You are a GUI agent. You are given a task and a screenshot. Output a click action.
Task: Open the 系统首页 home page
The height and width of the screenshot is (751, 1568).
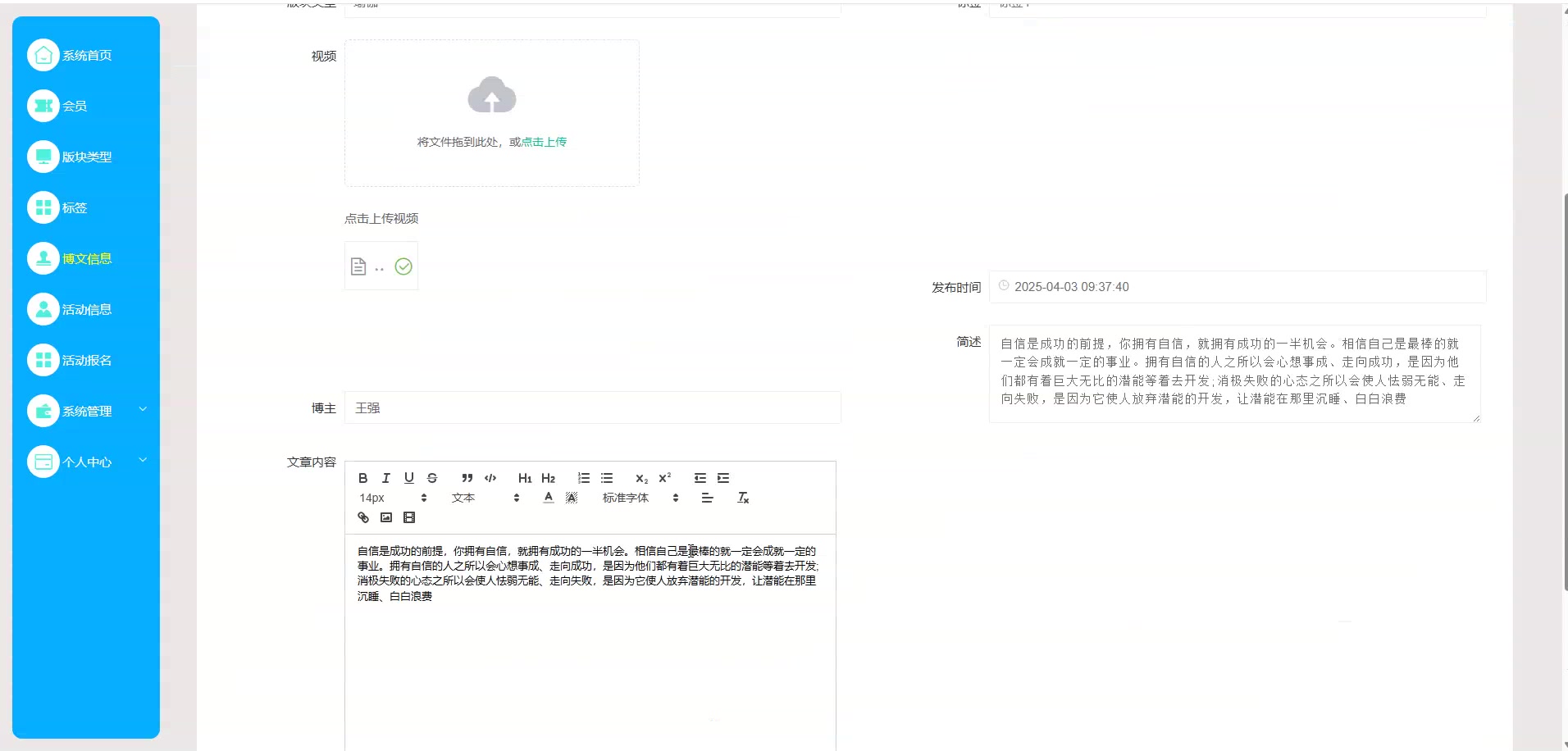point(88,55)
